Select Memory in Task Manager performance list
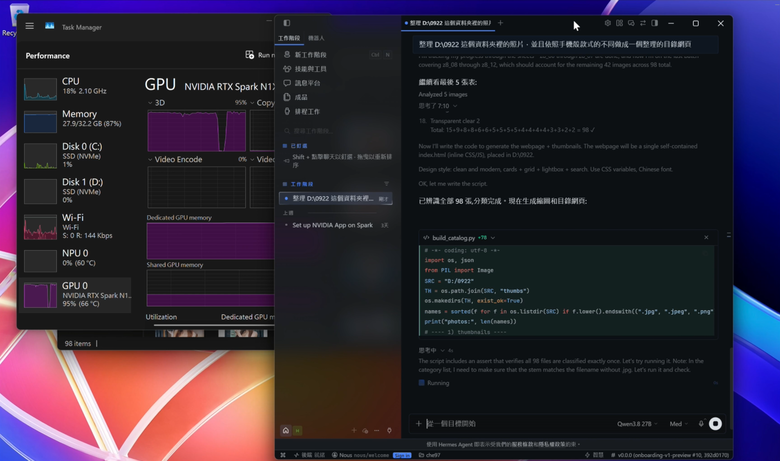Screen dimensions: 780x461 point(76,119)
